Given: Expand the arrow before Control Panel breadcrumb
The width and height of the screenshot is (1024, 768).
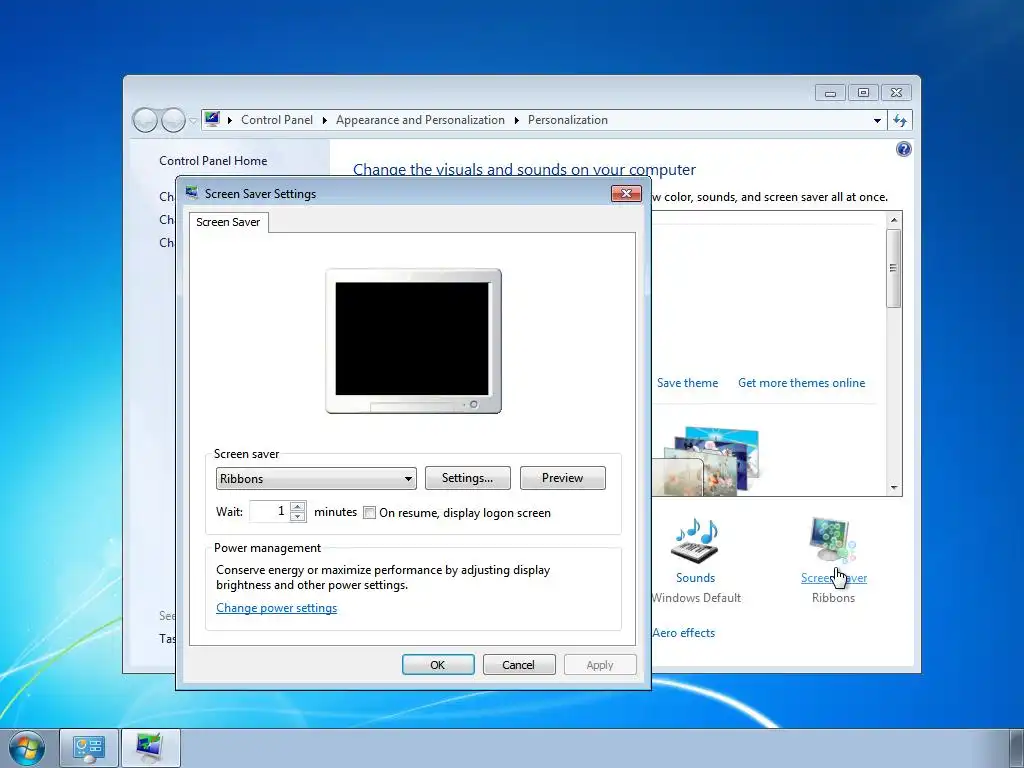Looking at the screenshot, I should coord(230,120).
